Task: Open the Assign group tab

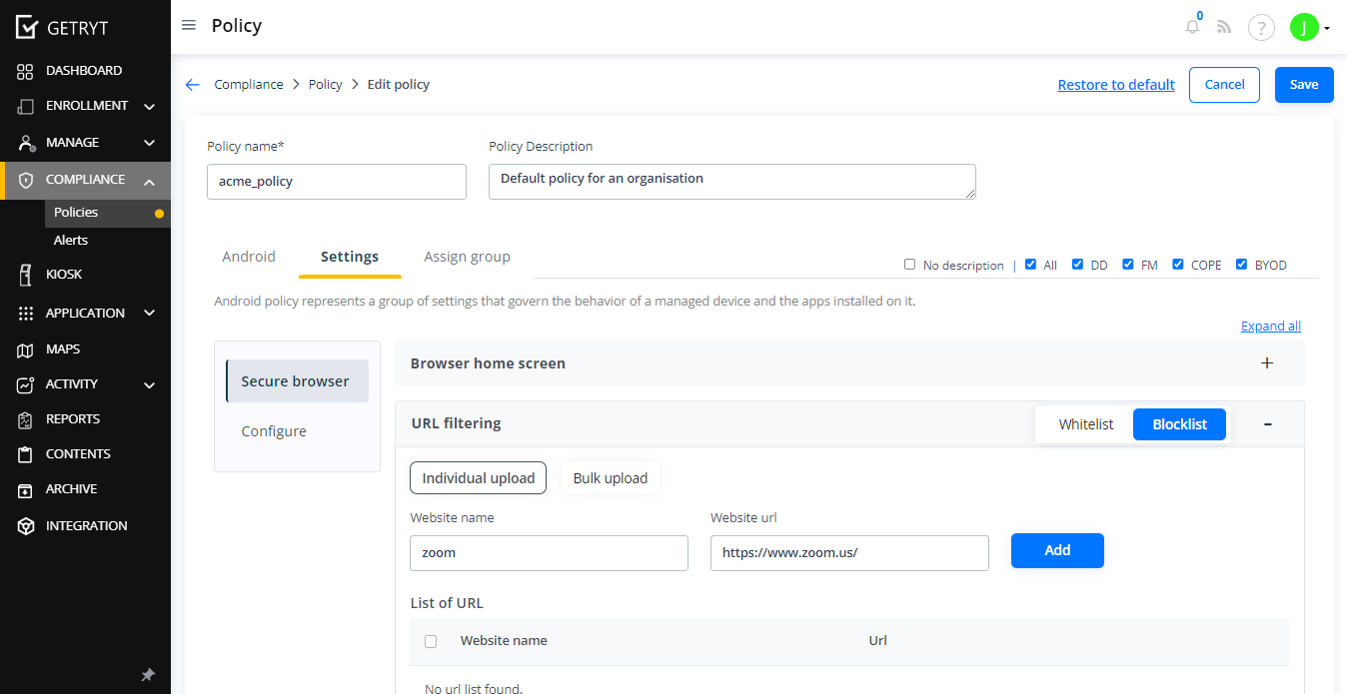Action: pyautogui.click(x=467, y=257)
